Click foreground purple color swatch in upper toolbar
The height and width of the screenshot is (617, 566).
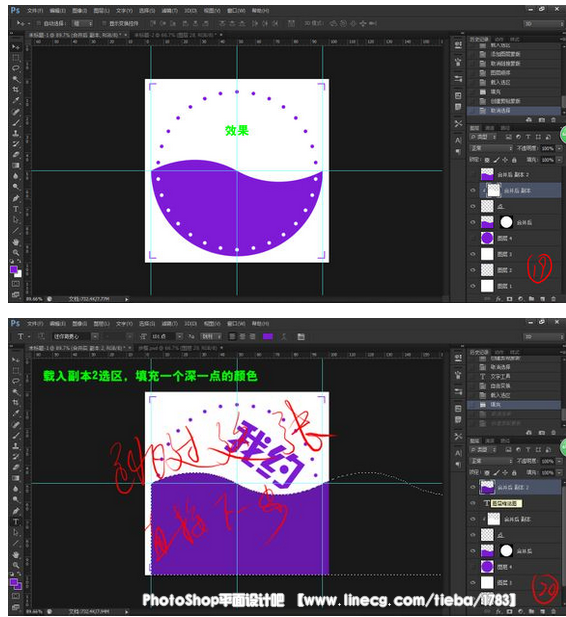[14, 270]
